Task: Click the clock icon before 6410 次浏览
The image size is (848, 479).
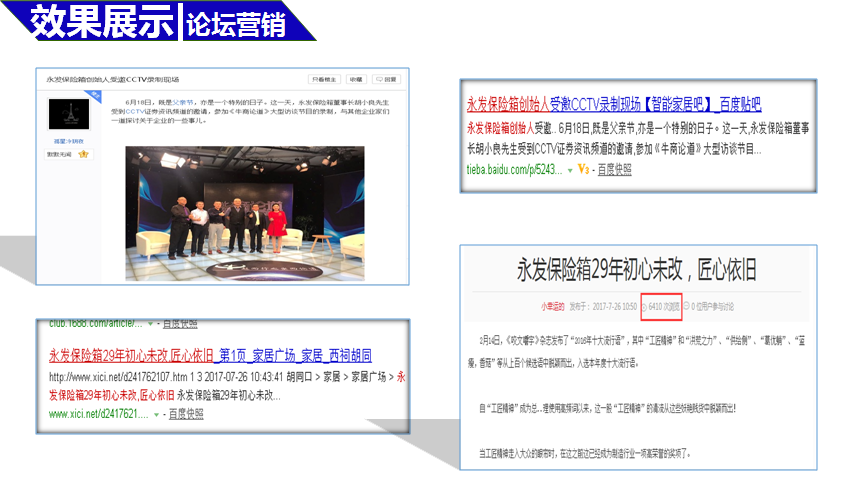Action: [644, 307]
